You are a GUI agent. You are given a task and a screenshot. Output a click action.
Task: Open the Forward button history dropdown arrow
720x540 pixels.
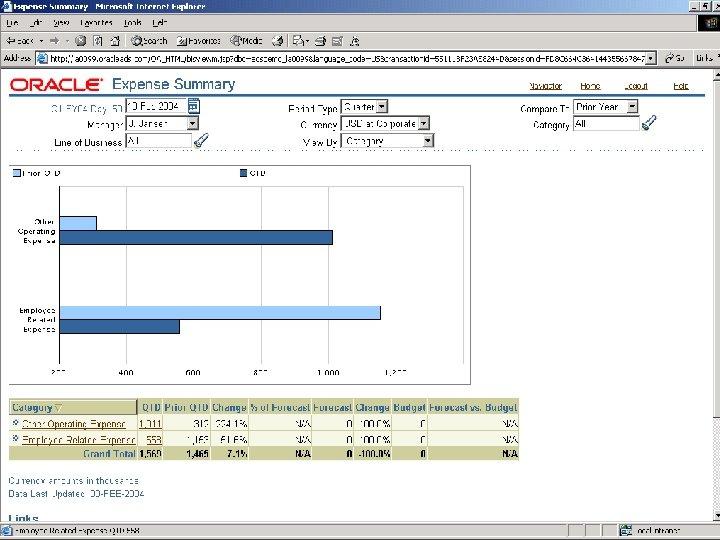68,41
